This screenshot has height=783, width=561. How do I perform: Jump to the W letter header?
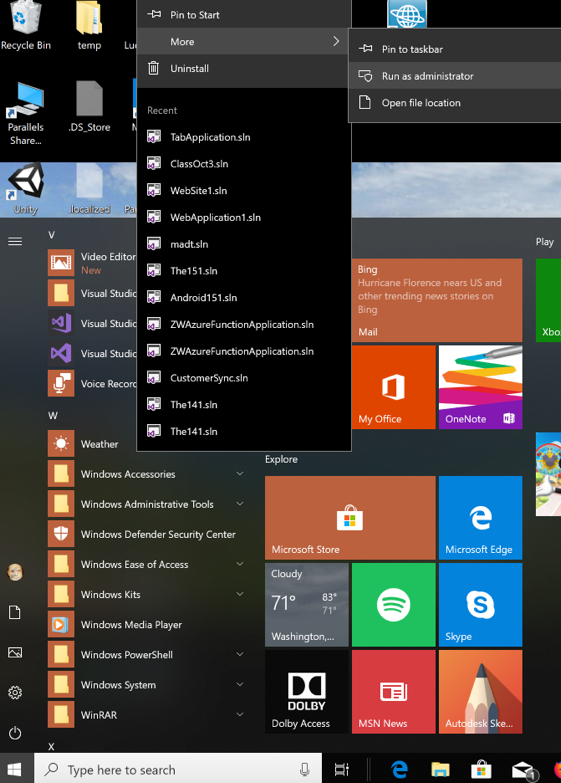pyautogui.click(x=52, y=415)
